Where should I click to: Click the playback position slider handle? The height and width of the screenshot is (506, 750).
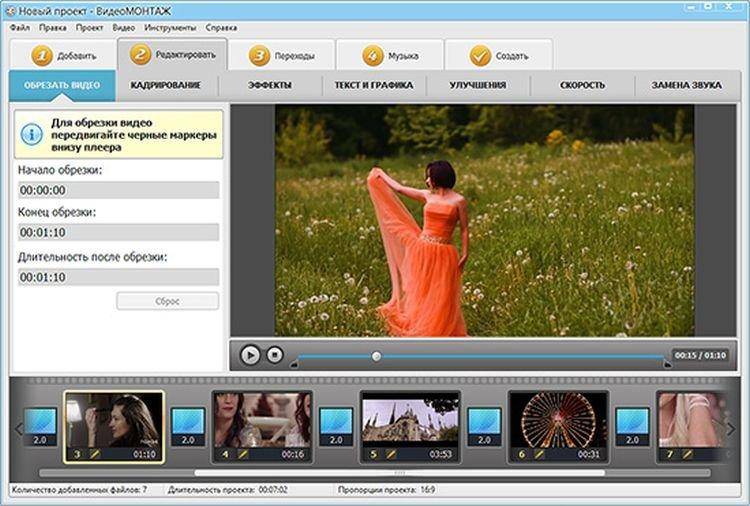376,356
